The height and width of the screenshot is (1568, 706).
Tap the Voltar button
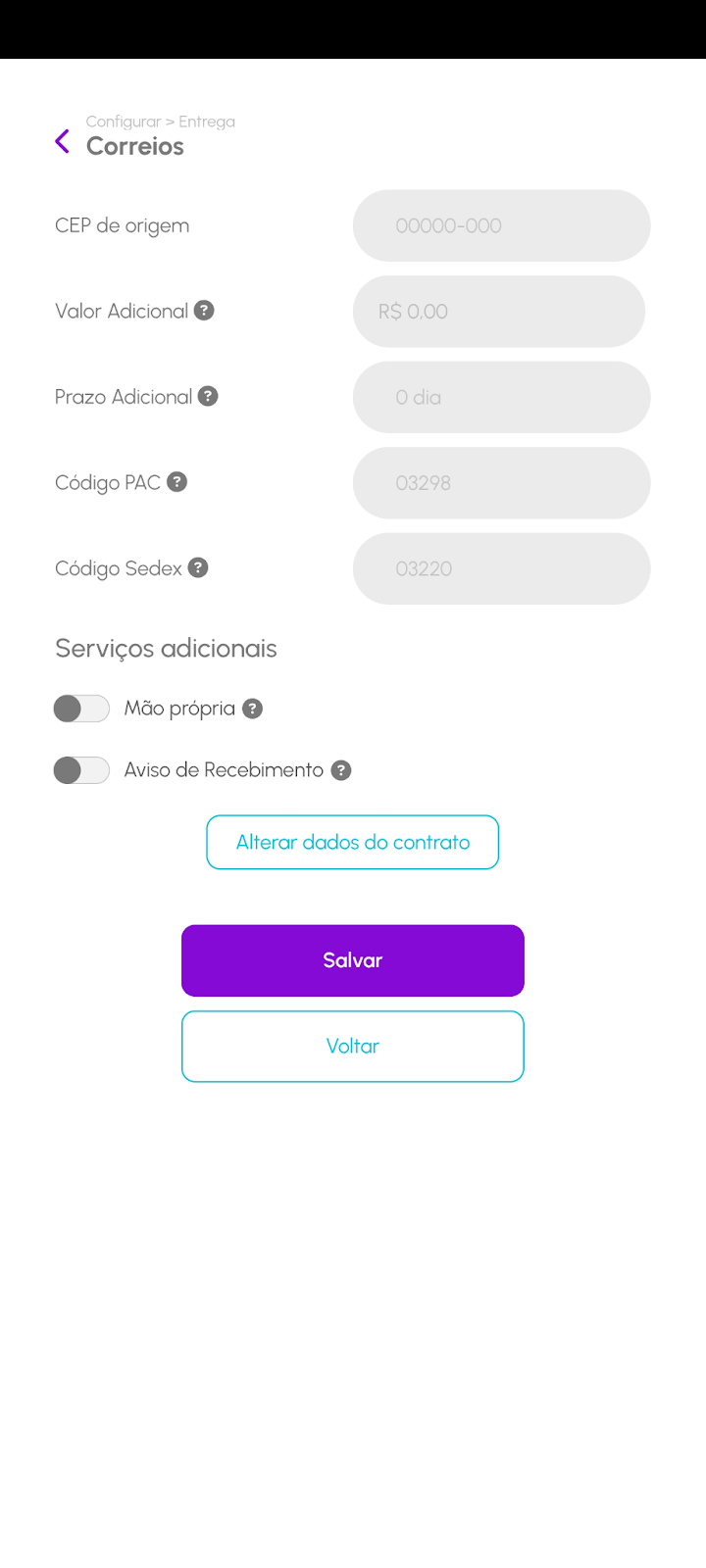pyautogui.click(x=353, y=1046)
